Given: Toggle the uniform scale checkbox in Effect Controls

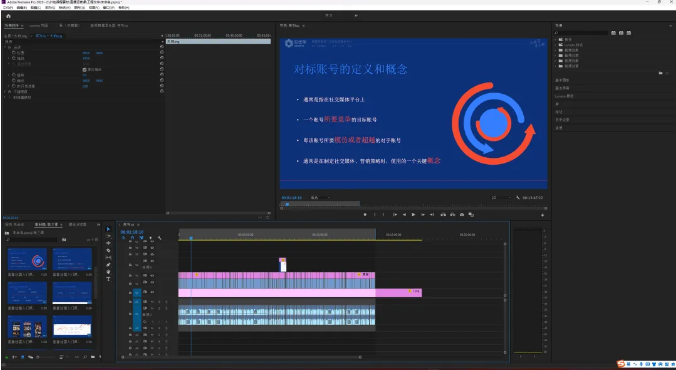Looking at the screenshot, I should pos(84,69).
